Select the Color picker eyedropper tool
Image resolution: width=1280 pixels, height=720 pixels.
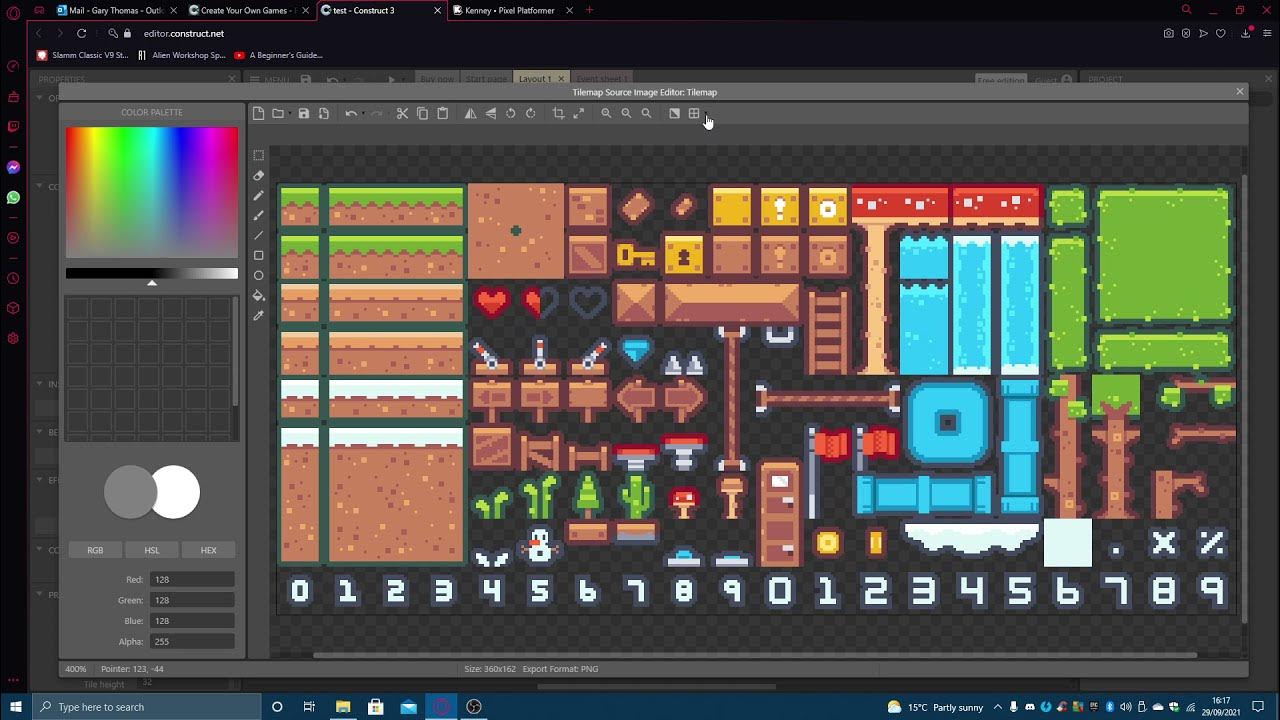(258, 315)
